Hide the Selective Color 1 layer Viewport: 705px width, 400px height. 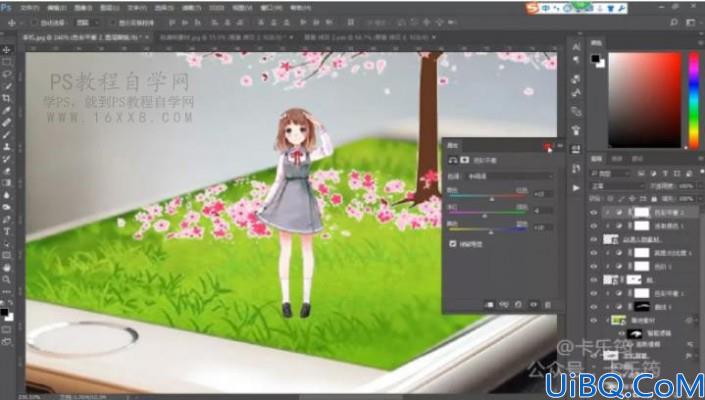pyautogui.click(x=594, y=226)
